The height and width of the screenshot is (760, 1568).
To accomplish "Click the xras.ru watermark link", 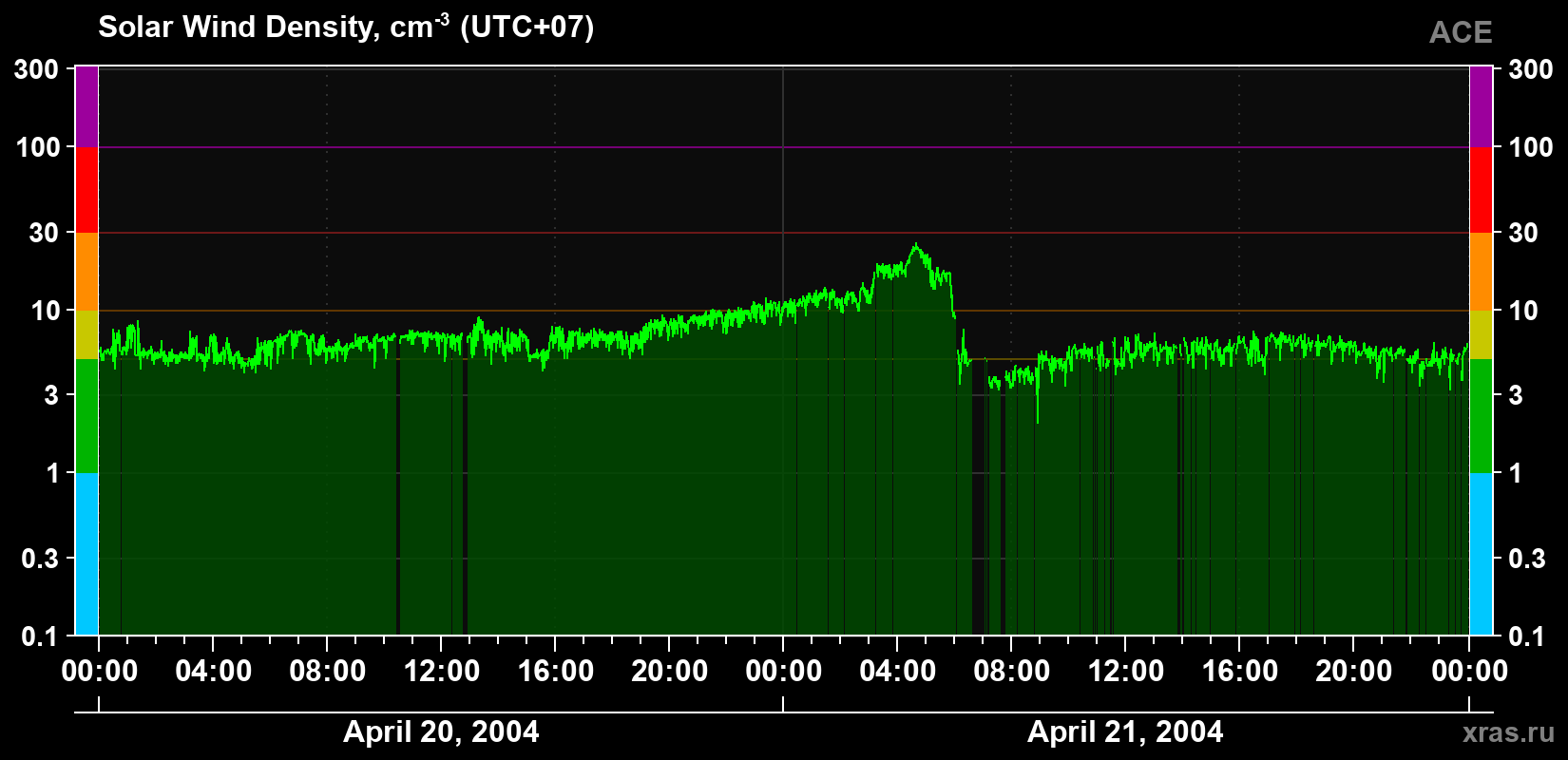I will point(1508,732).
